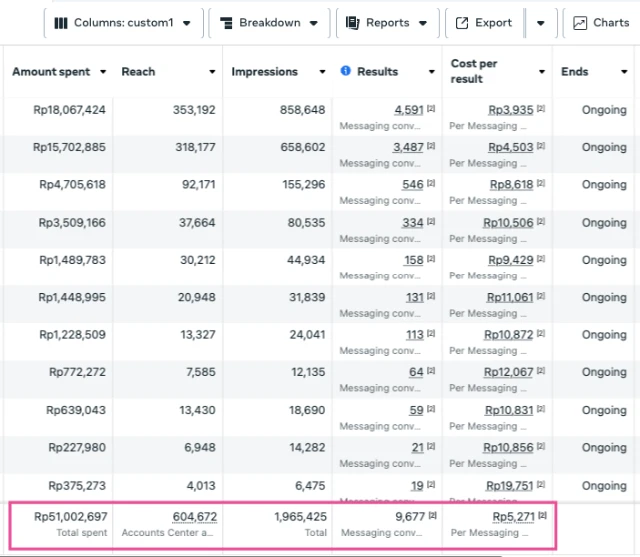The width and height of the screenshot is (640, 557).
Task: Open the Columns: custom1 dropdown
Action: (187, 23)
